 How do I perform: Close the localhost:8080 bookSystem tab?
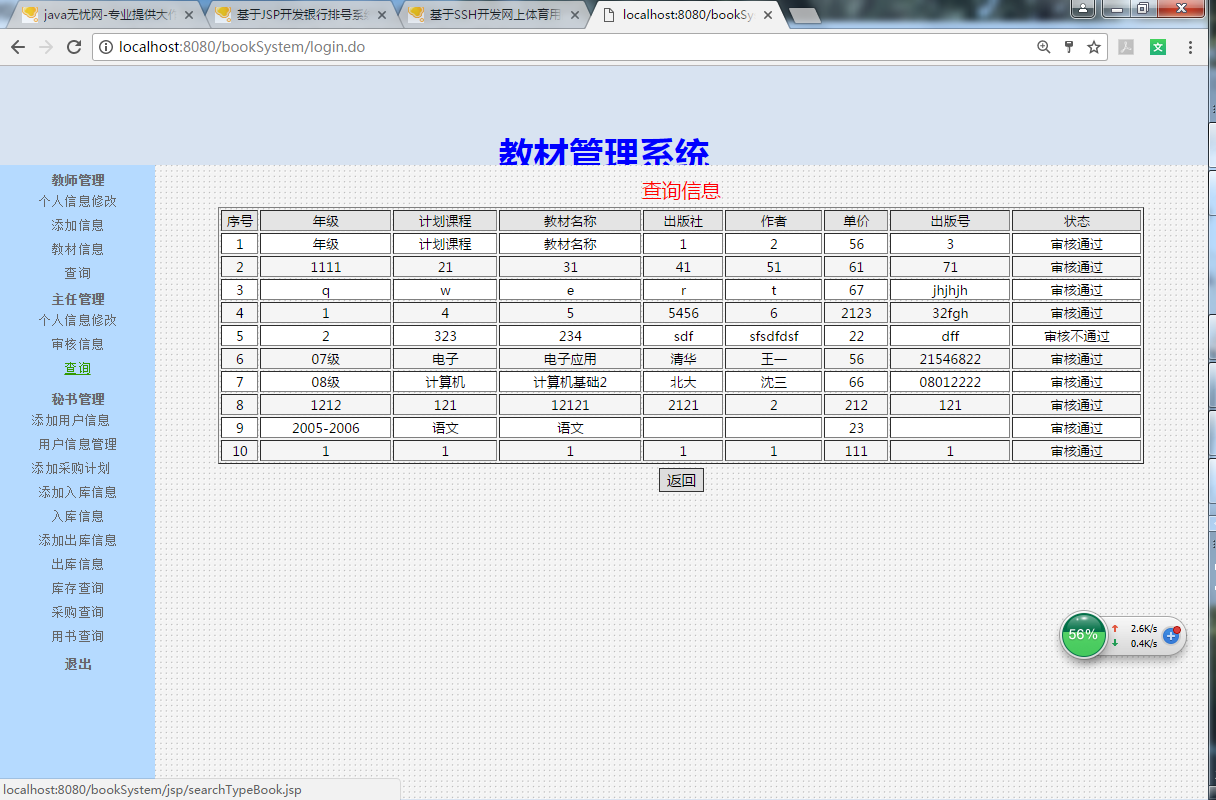coord(768,15)
